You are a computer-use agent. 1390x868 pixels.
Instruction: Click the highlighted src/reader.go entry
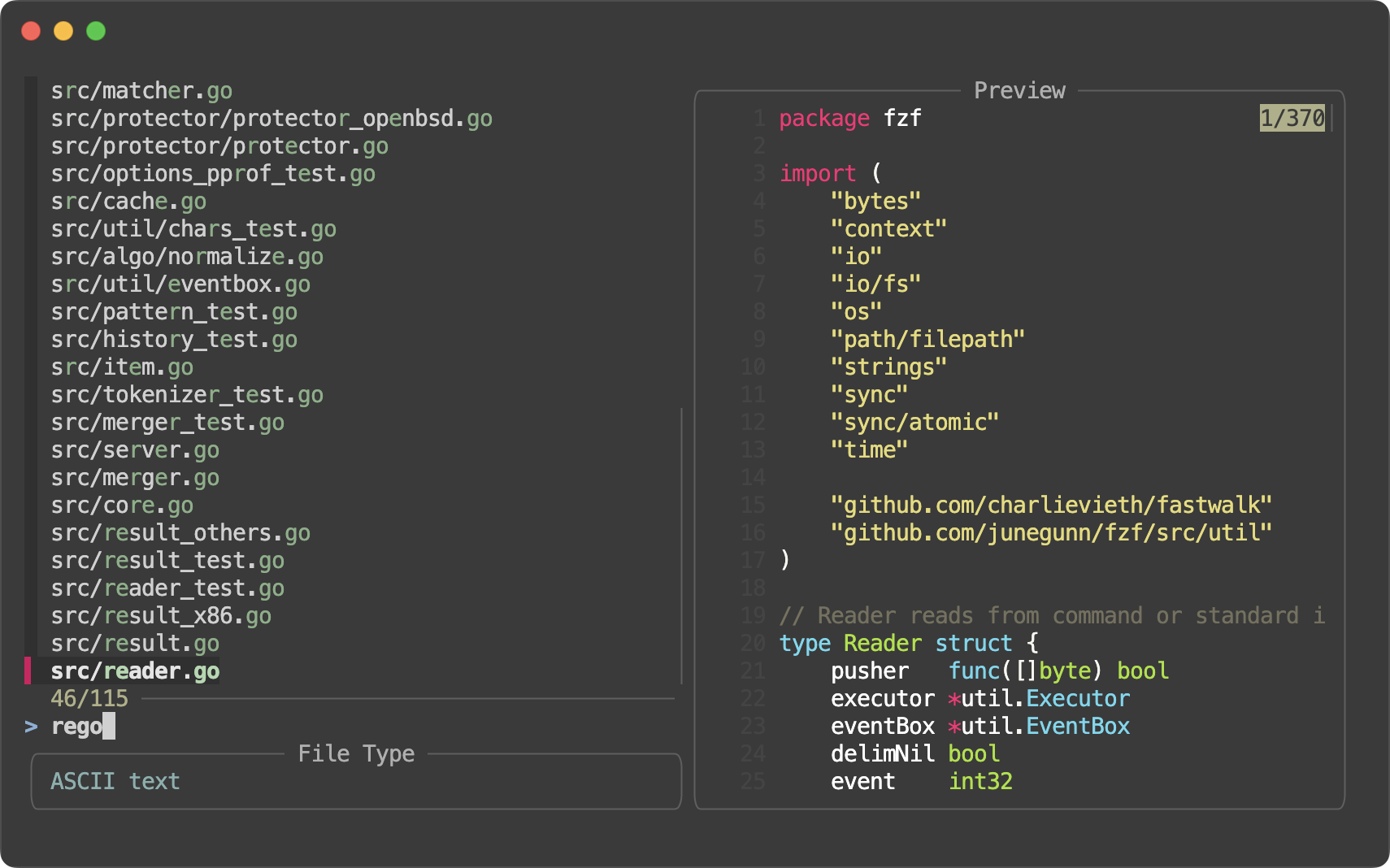pos(135,671)
